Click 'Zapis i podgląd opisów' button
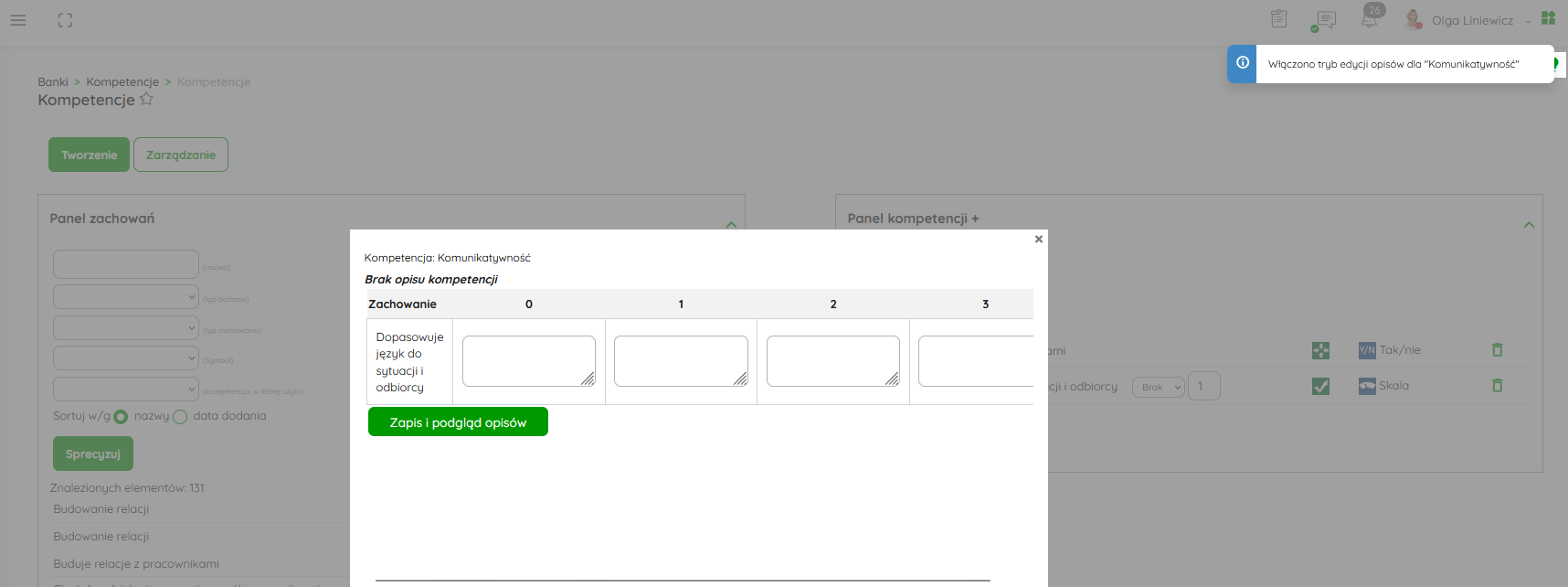 point(458,422)
